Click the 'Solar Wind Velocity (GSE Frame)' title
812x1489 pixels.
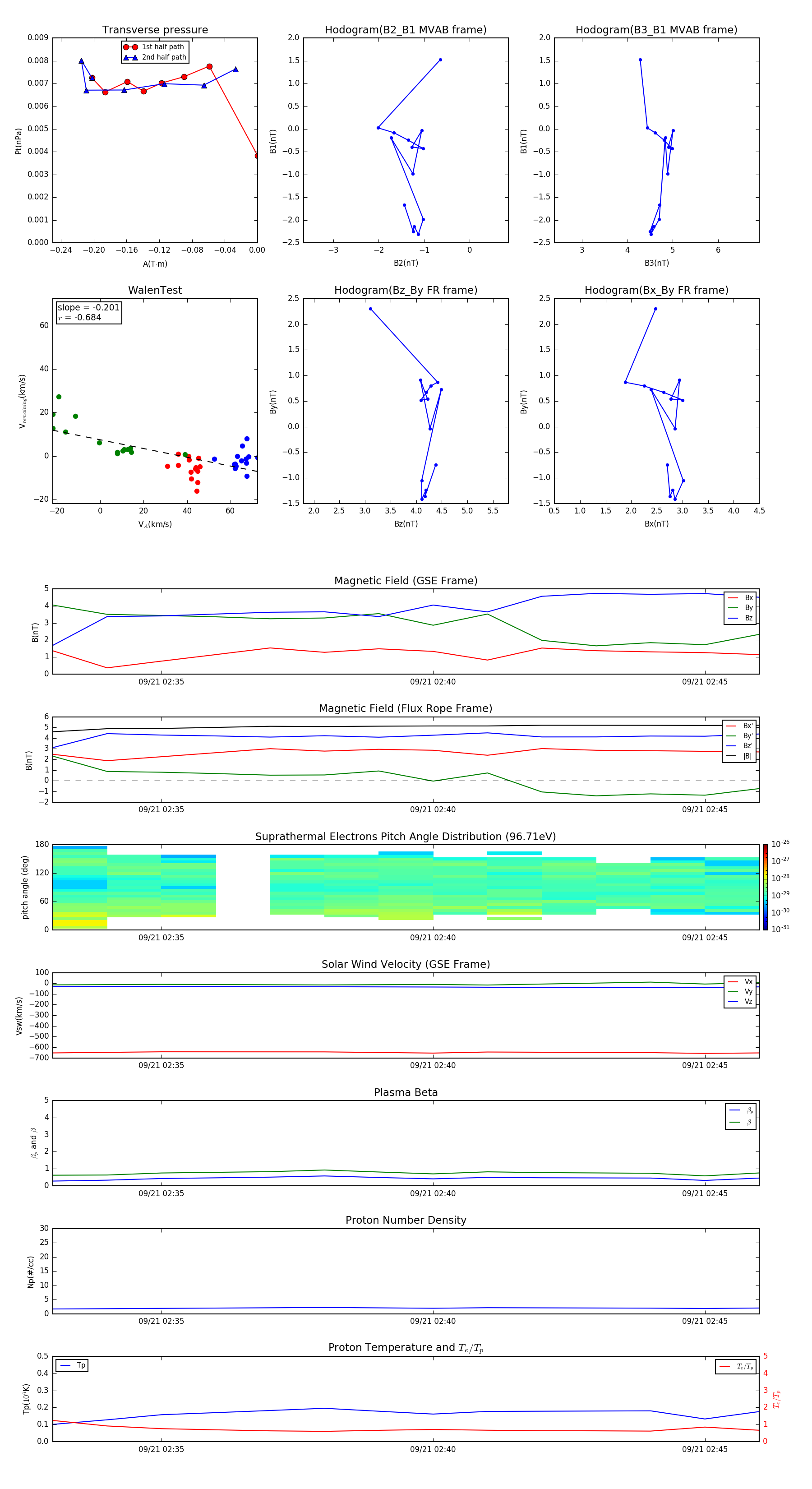click(x=406, y=965)
